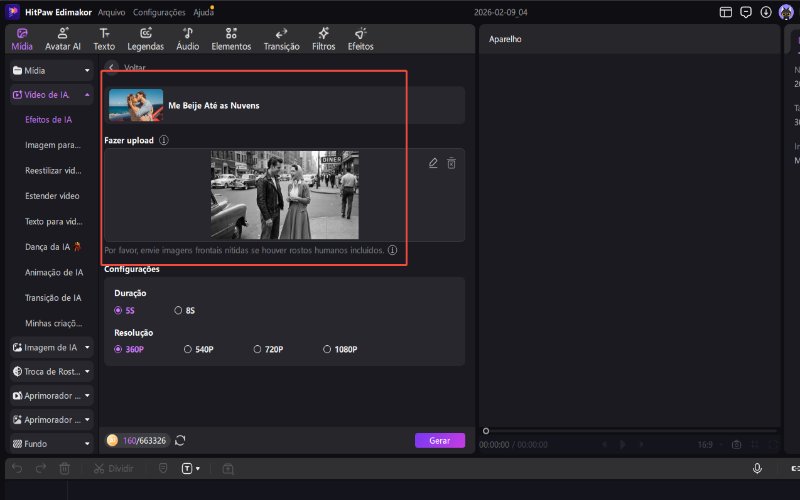Image resolution: width=800 pixels, height=500 pixels.
Task: Select the 8S duration option
Action: [x=184, y=310]
